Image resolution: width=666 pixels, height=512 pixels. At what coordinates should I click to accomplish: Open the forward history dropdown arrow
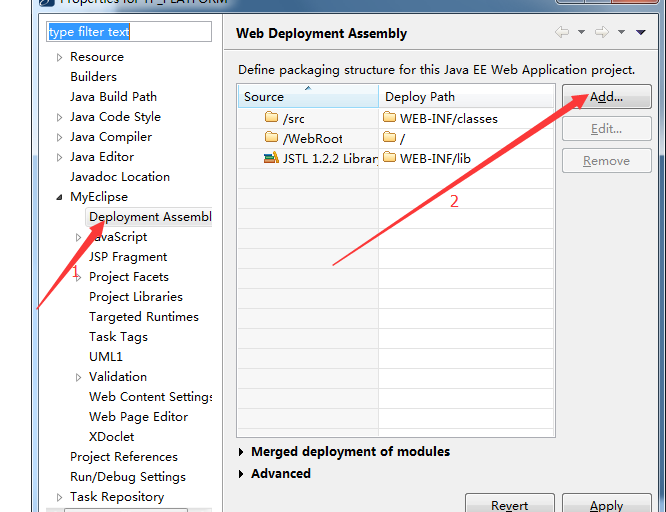[621, 32]
